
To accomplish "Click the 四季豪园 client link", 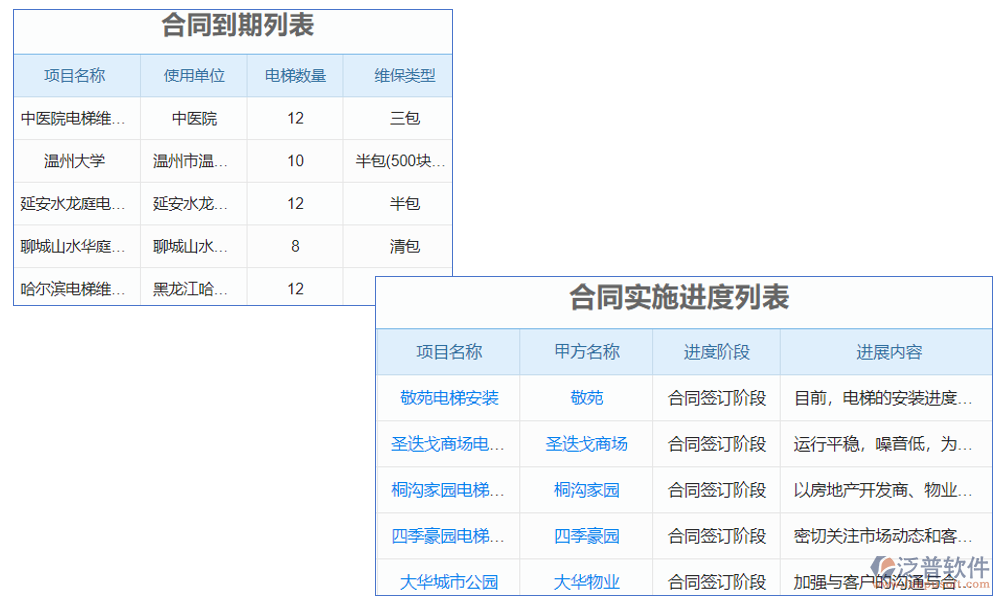I will [586, 536].
